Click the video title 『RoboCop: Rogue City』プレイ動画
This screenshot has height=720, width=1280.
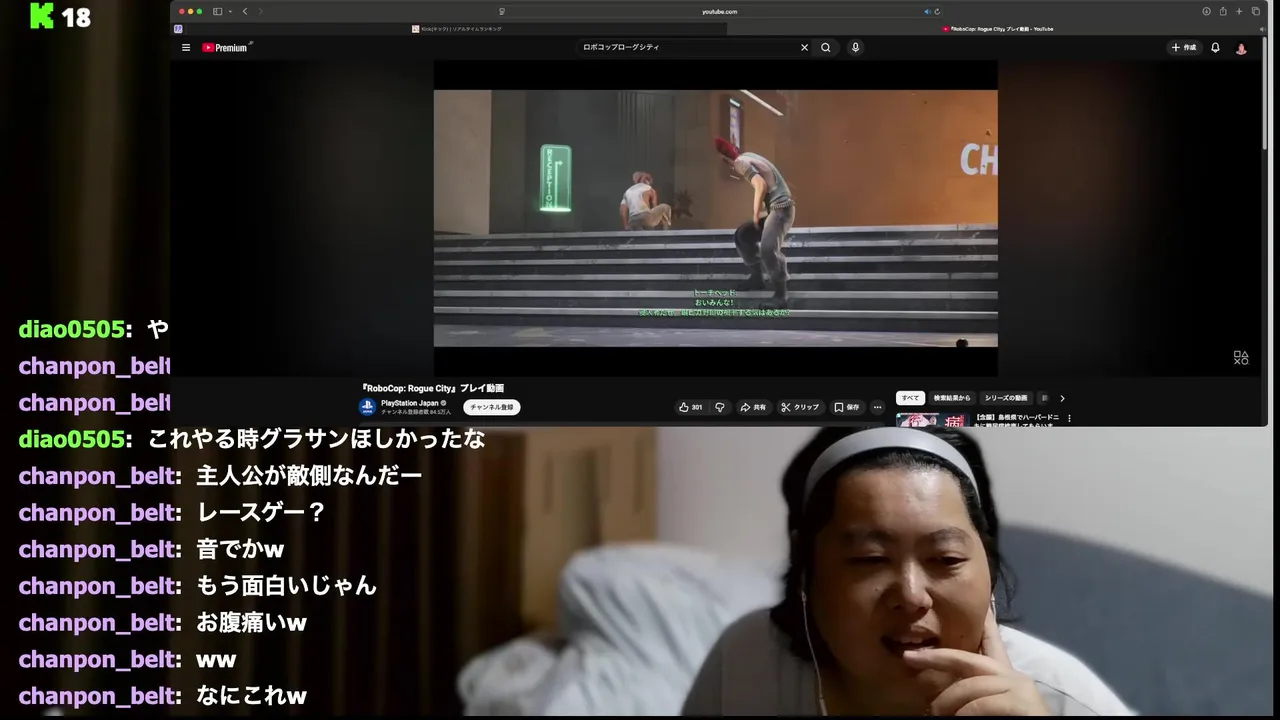click(432, 388)
